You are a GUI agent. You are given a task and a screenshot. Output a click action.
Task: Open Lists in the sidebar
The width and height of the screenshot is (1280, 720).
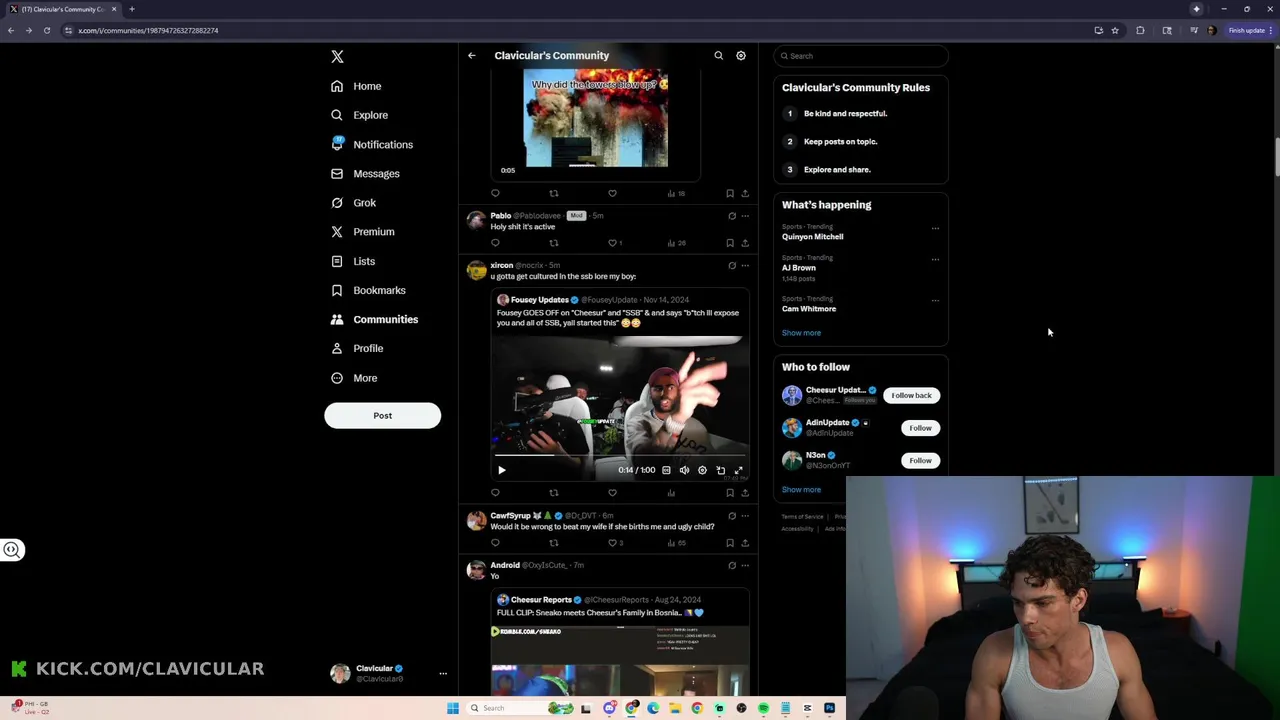[x=353, y=261]
